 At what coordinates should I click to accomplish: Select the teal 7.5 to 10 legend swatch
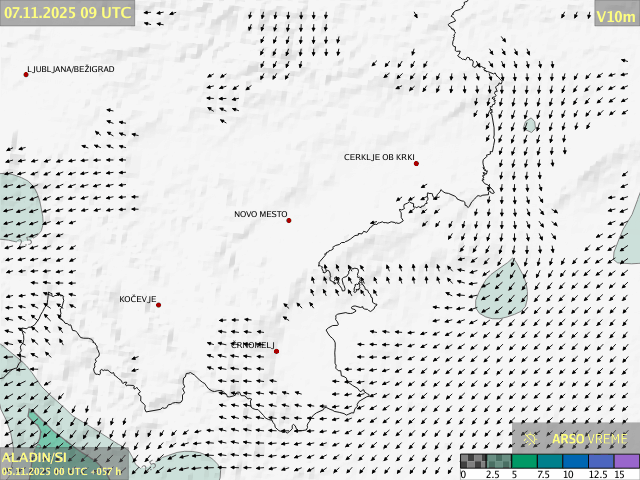click(x=549, y=462)
